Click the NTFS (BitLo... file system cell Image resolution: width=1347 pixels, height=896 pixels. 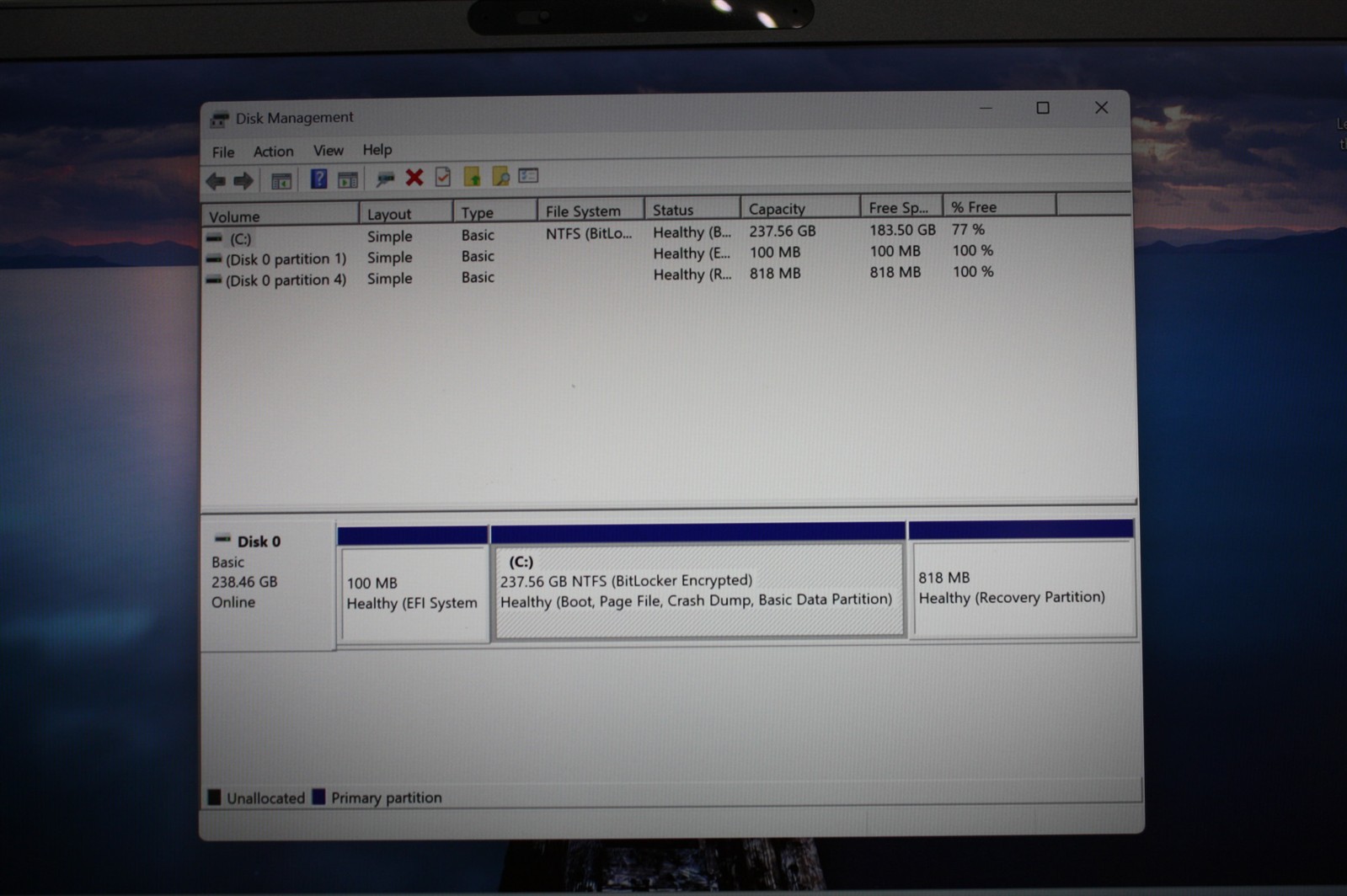pyautogui.click(x=588, y=233)
